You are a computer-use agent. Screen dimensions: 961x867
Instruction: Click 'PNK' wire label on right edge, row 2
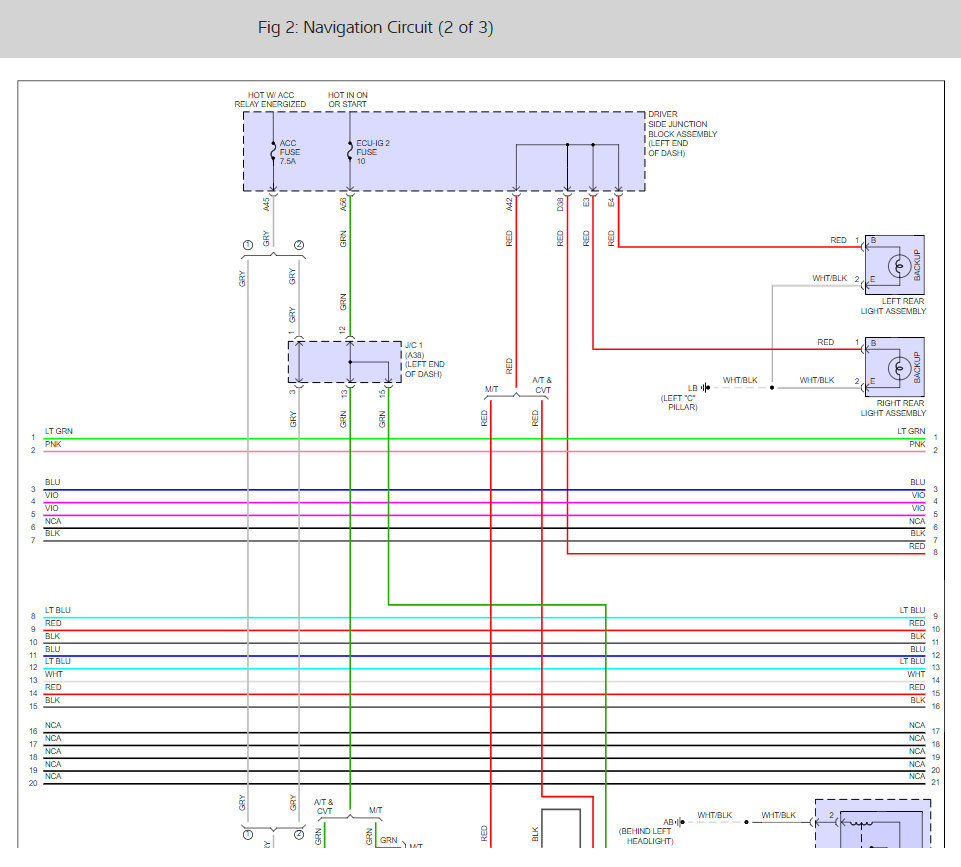[917, 444]
